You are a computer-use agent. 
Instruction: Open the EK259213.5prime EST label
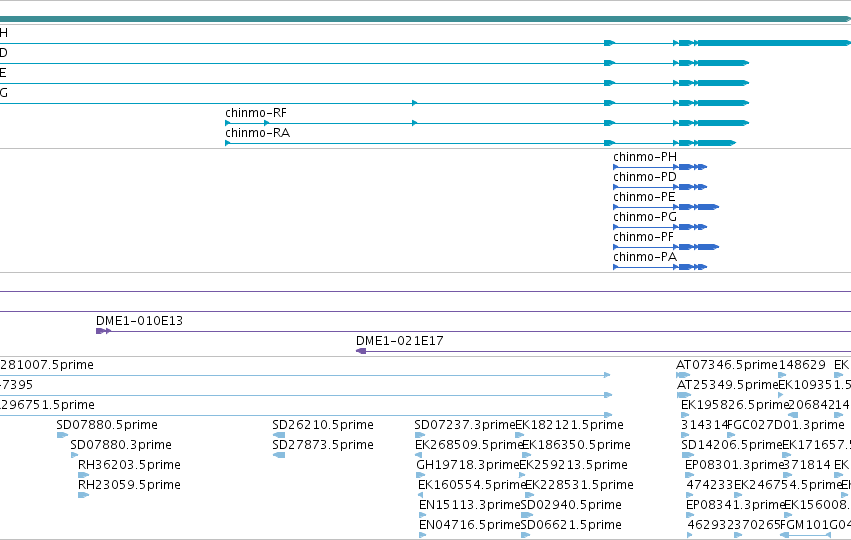574,465
